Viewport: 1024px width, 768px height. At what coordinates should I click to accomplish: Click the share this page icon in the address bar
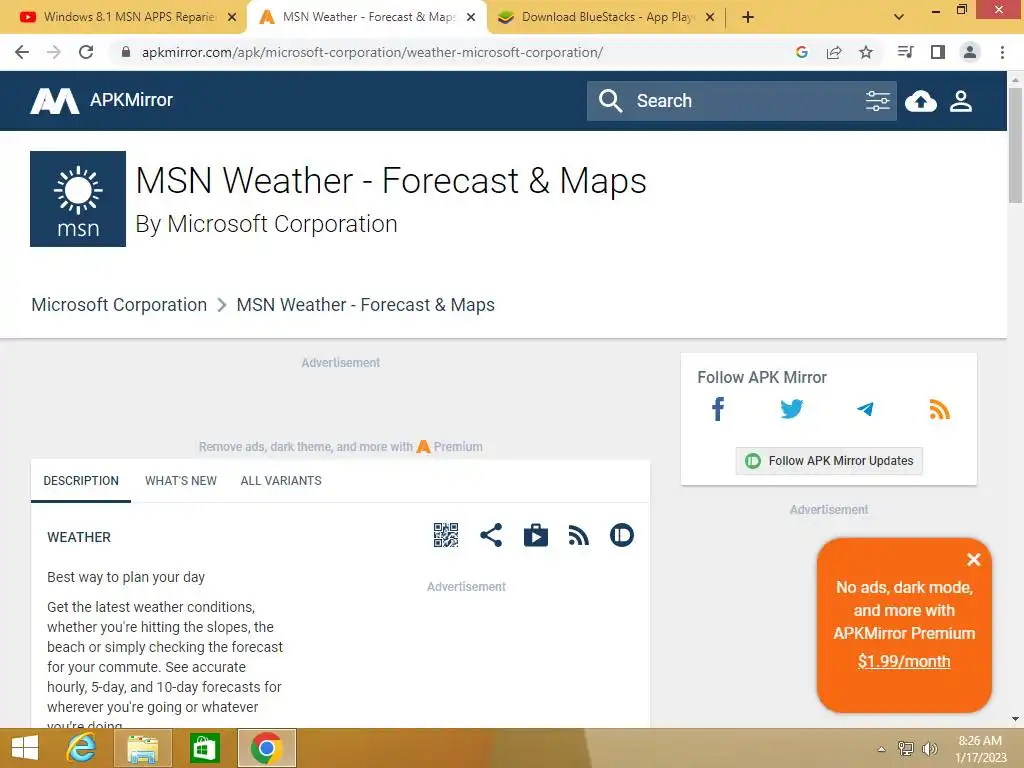coord(834,52)
